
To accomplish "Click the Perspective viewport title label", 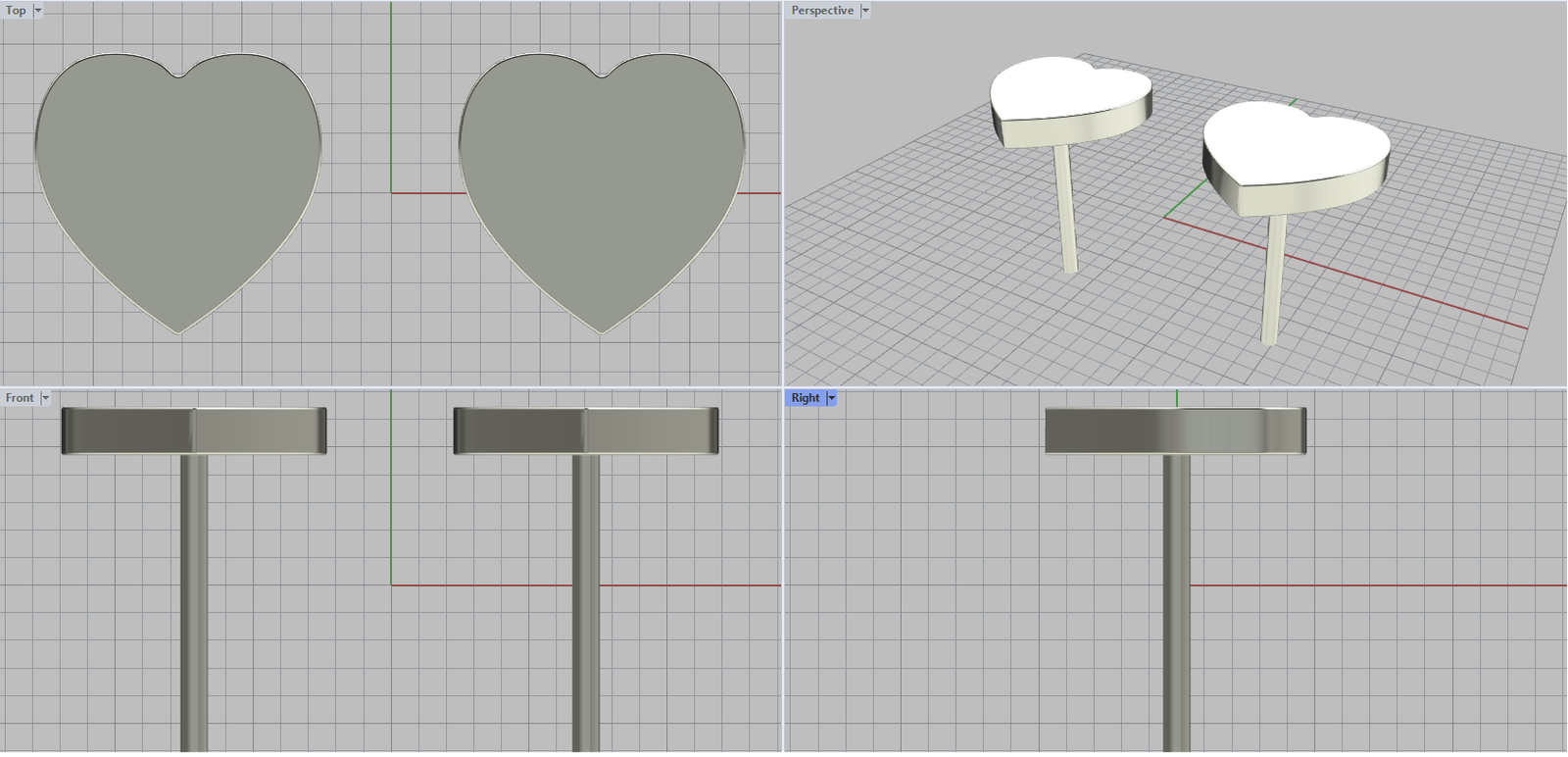I will click(x=821, y=11).
